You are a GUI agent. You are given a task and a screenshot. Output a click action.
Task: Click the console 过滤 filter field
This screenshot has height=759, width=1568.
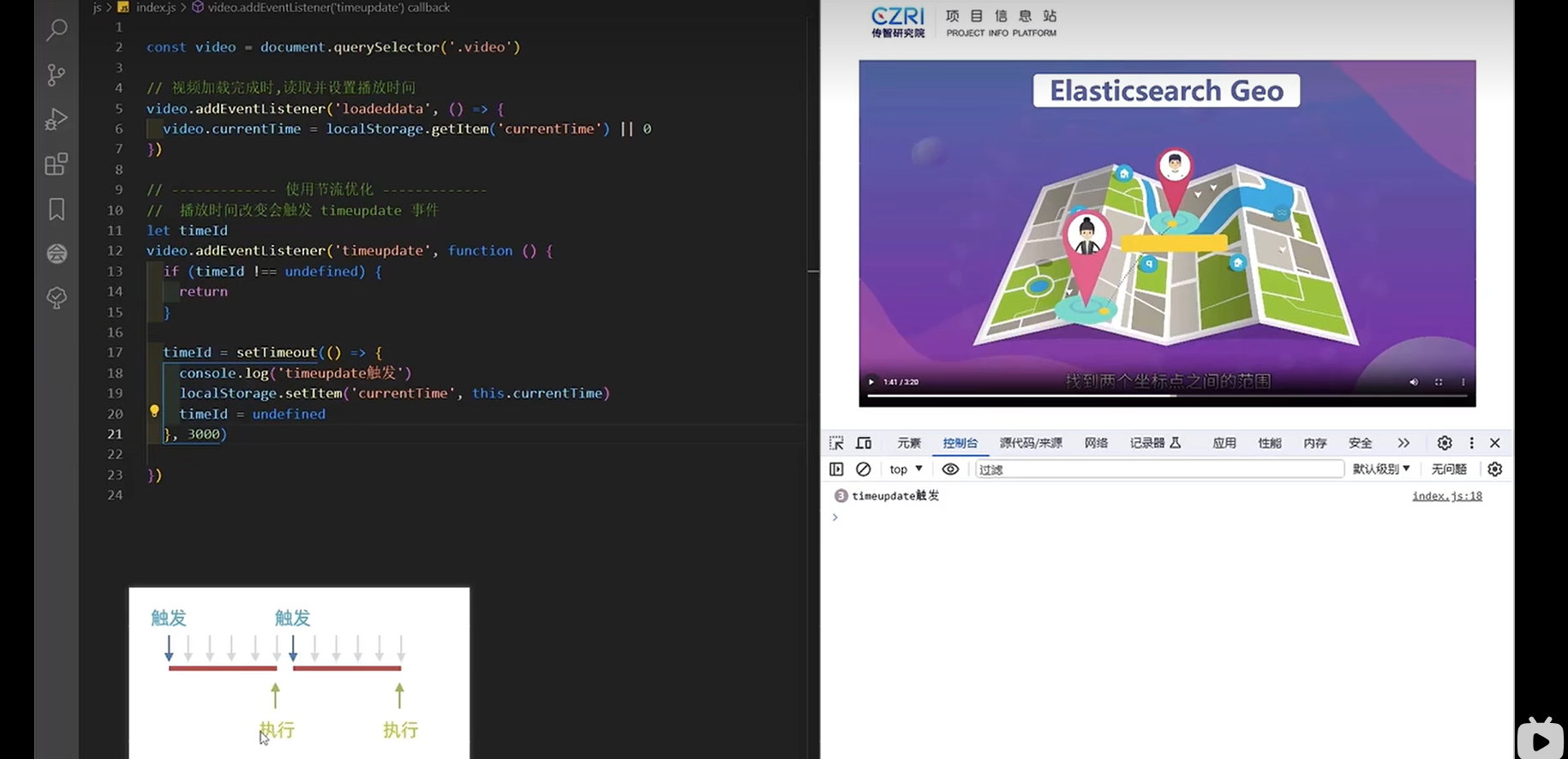(x=1158, y=469)
